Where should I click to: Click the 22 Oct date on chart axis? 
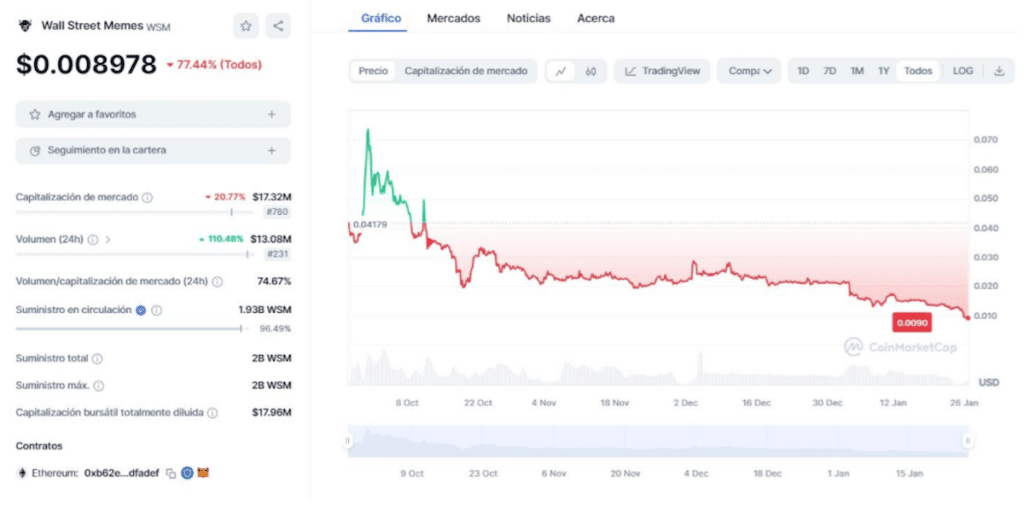tap(478, 403)
